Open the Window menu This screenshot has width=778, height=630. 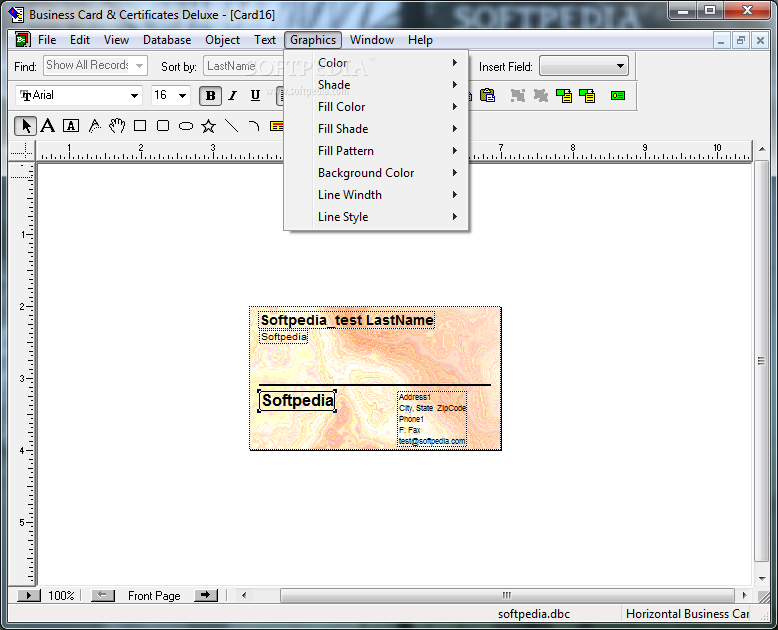(372, 40)
